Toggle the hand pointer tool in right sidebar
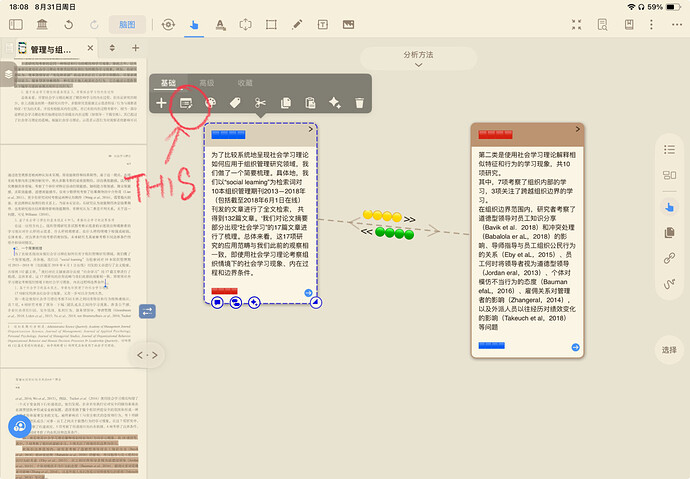This screenshot has height=479, width=690. [670, 206]
